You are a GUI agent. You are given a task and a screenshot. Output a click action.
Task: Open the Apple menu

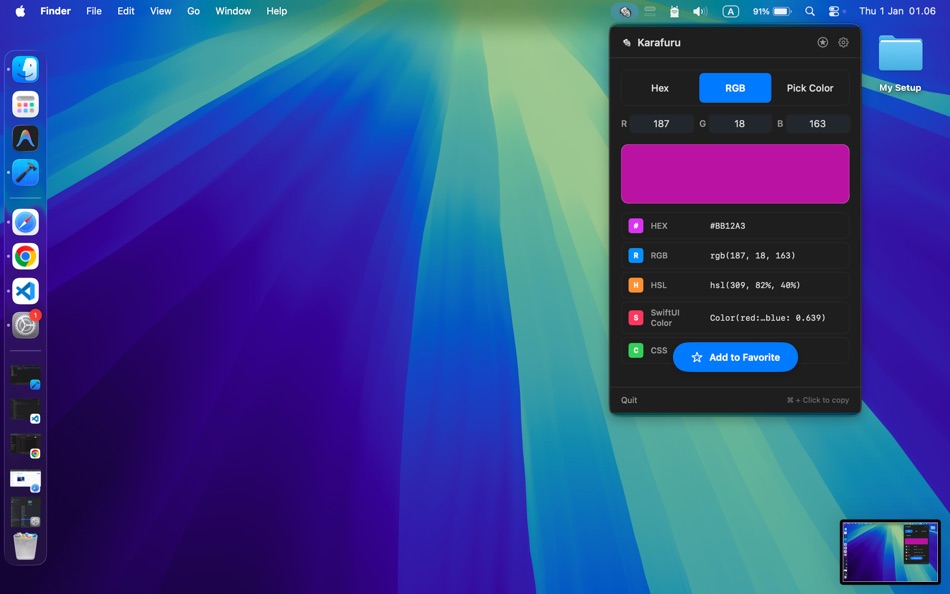click(20, 11)
